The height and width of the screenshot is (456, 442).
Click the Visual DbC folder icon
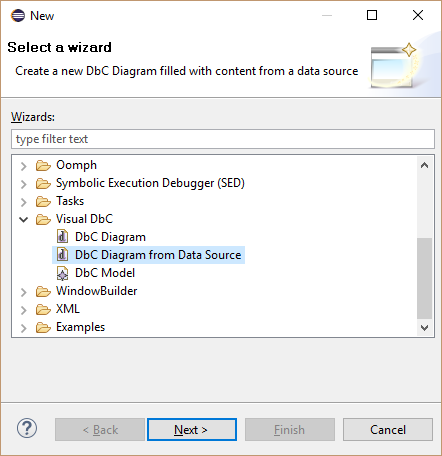(x=43, y=219)
